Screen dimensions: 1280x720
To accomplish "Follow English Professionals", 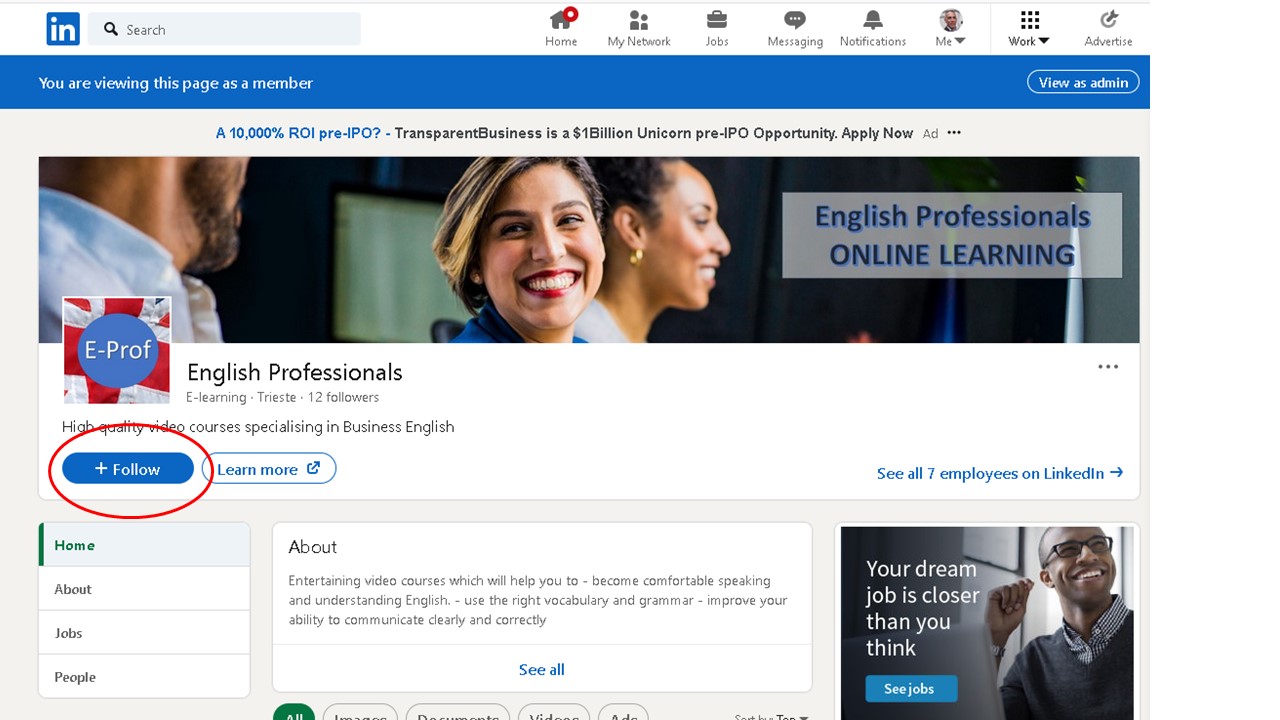I will (x=128, y=468).
